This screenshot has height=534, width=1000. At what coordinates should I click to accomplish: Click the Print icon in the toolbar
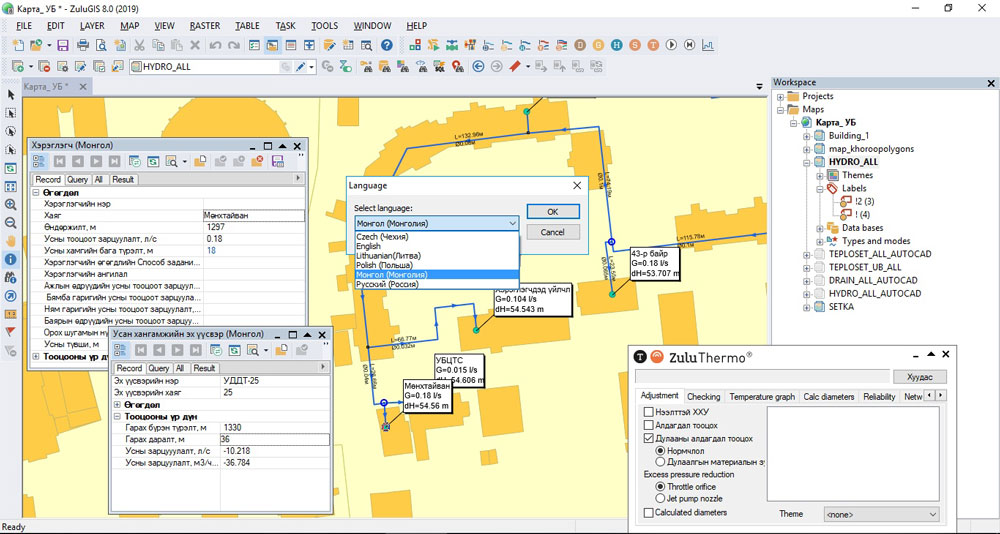tap(84, 45)
